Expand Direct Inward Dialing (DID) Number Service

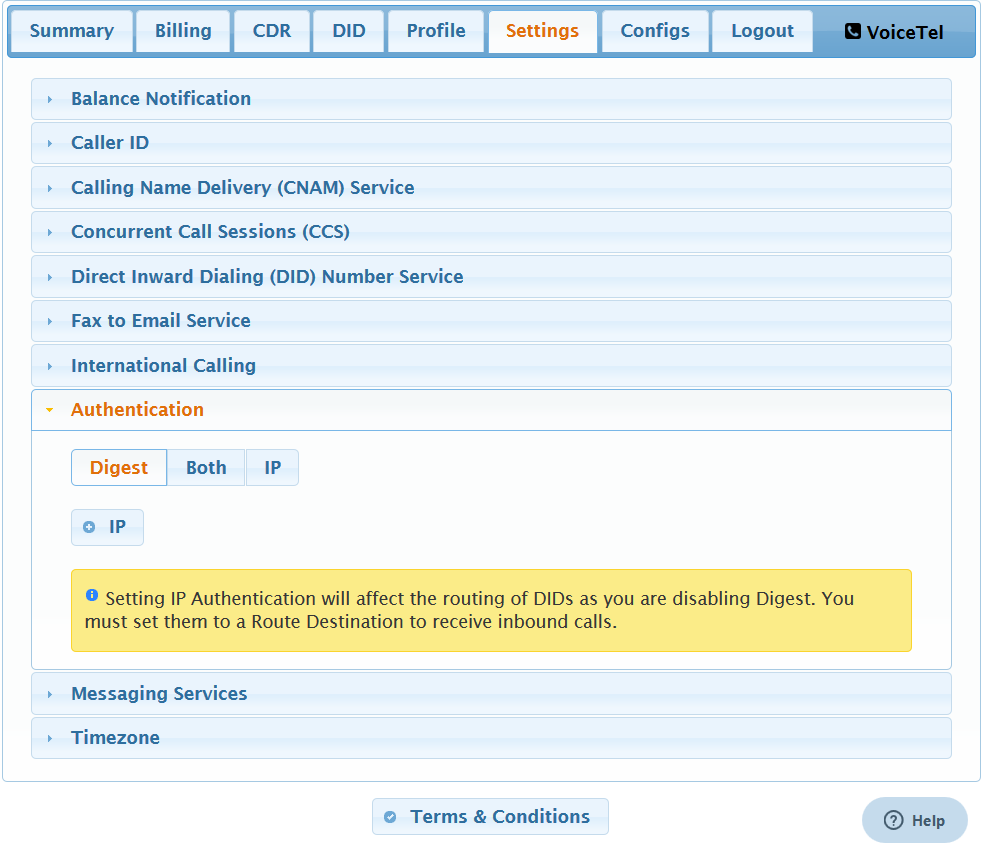click(491, 276)
